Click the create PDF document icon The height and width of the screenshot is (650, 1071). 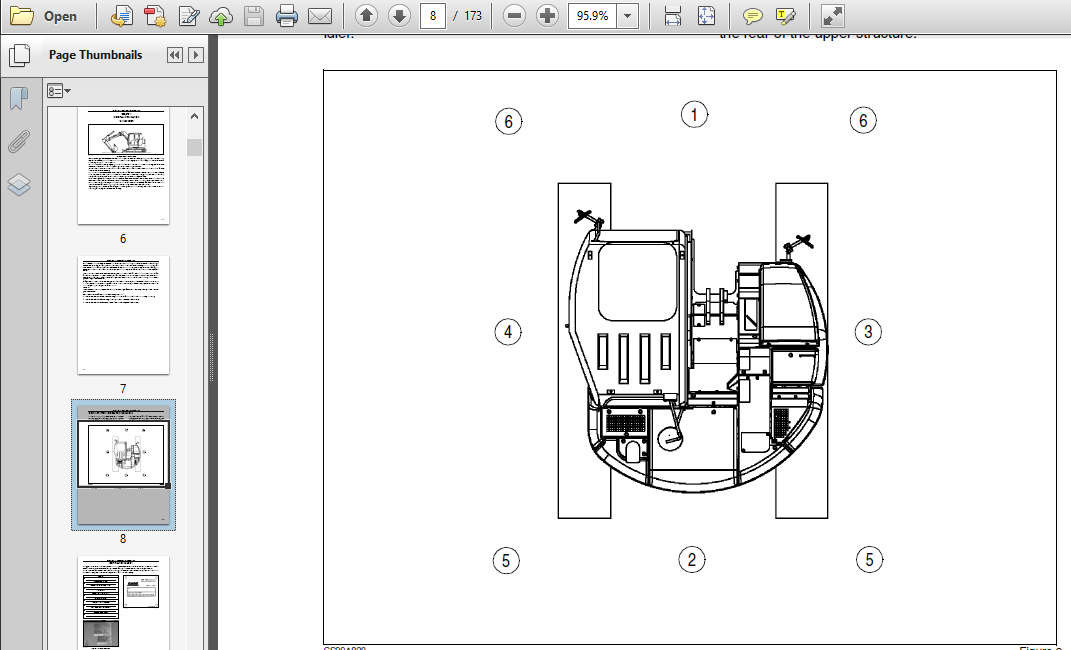[x=155, y=16]
